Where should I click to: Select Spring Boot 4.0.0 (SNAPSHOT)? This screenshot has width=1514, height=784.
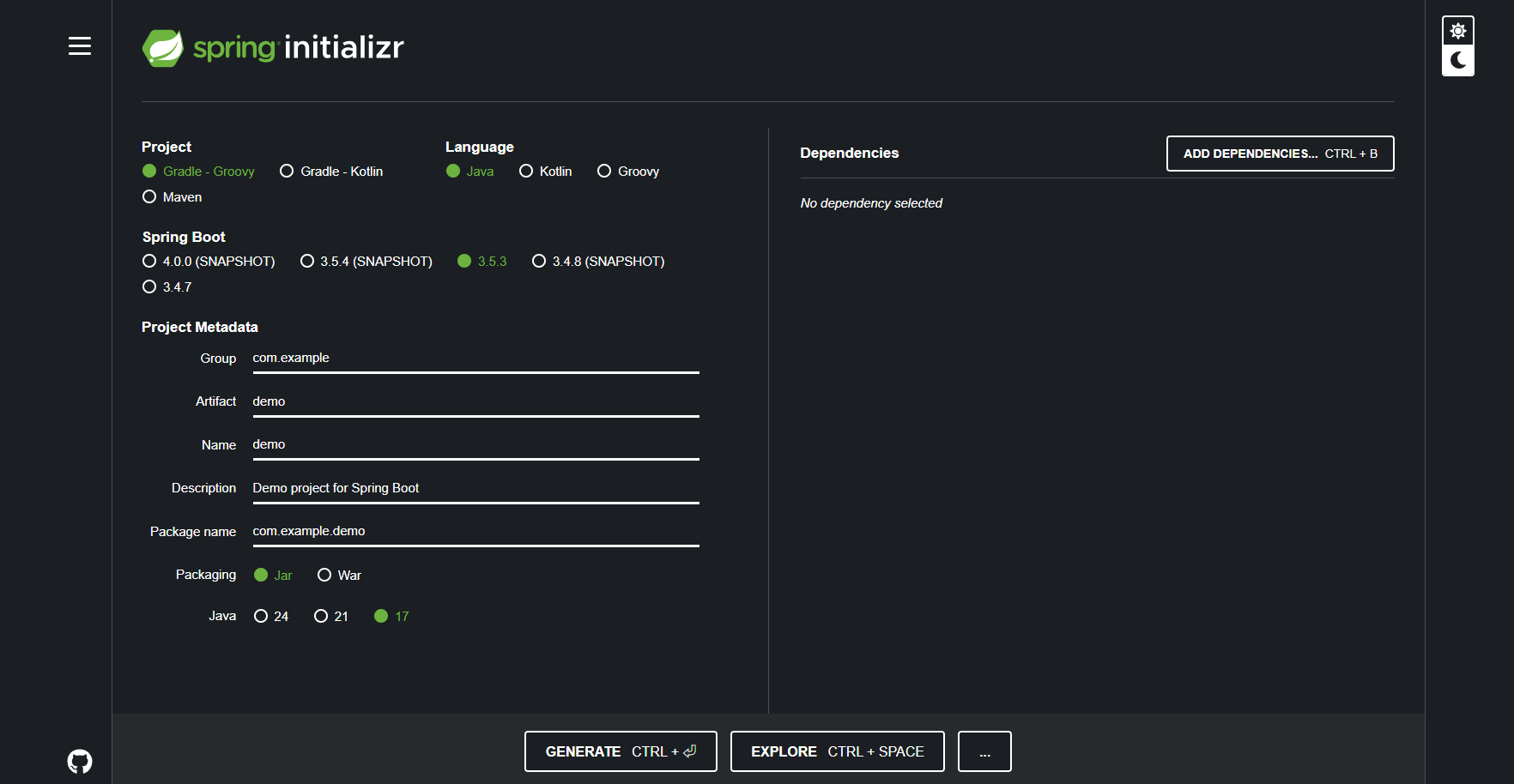tap(209, 262)
